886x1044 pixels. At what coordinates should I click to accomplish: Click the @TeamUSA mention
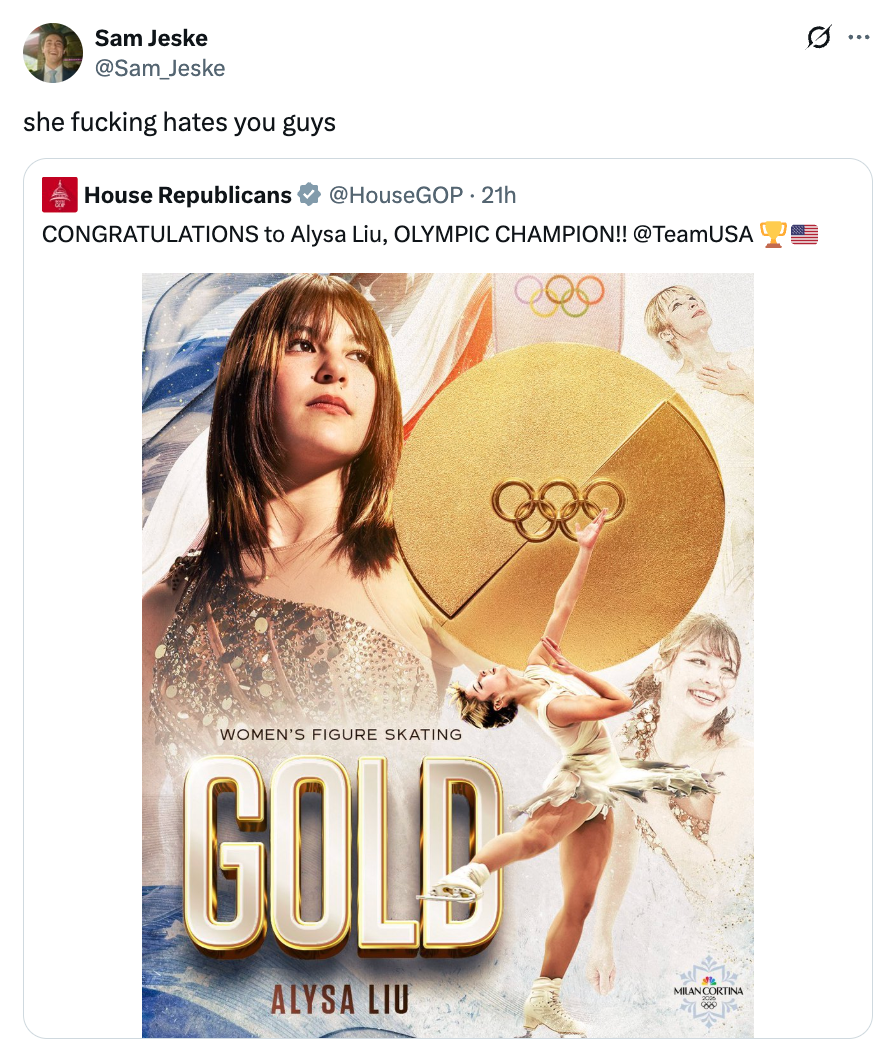click(x=692, y=234)
